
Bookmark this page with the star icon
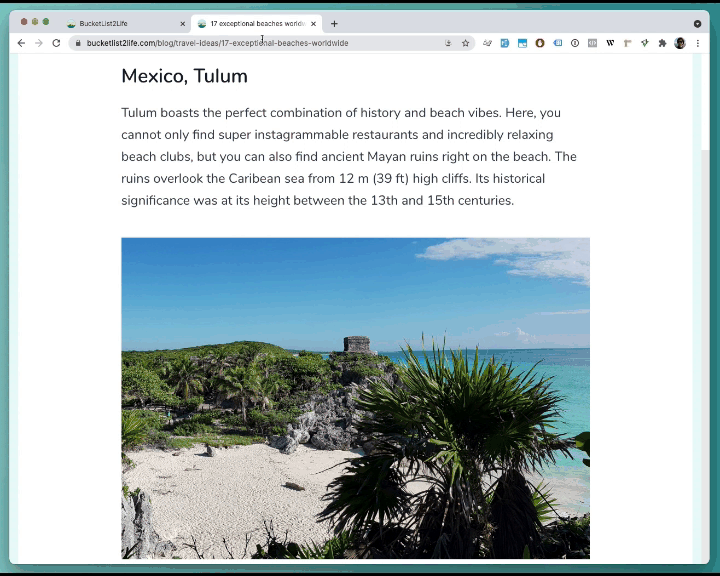coord(465,43)
